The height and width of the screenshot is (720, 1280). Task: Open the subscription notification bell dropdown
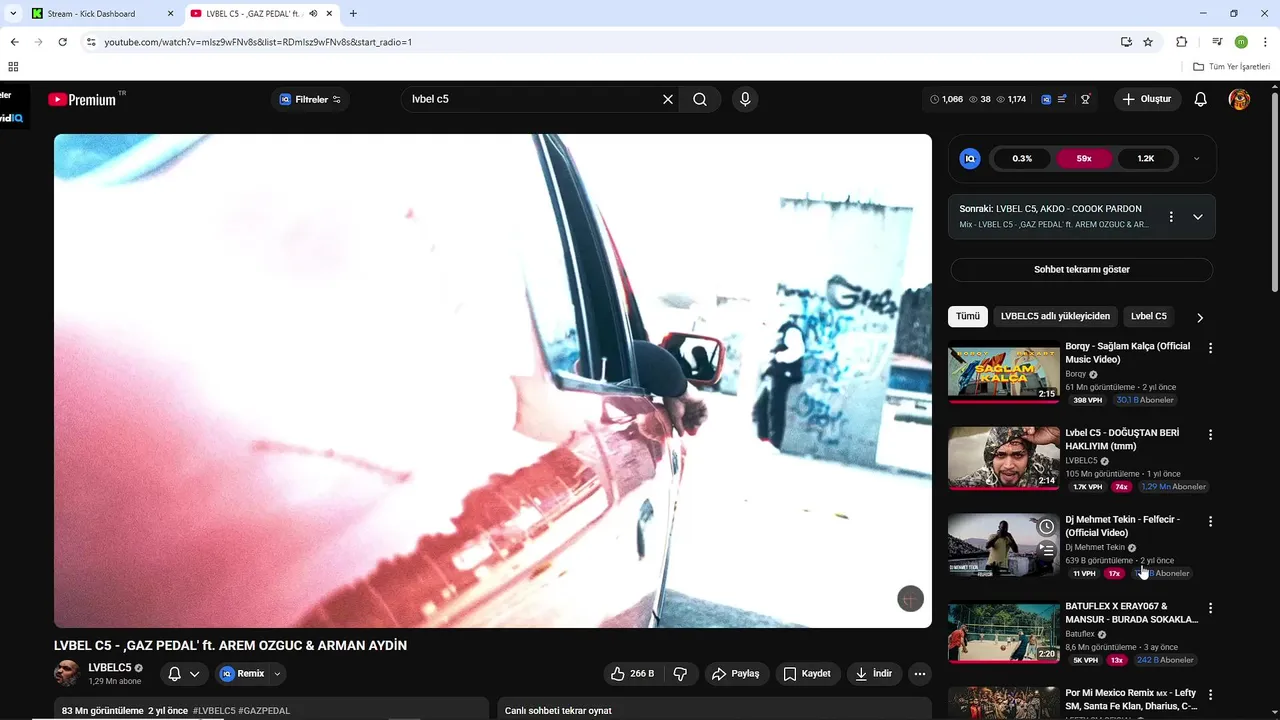(183, 674)
